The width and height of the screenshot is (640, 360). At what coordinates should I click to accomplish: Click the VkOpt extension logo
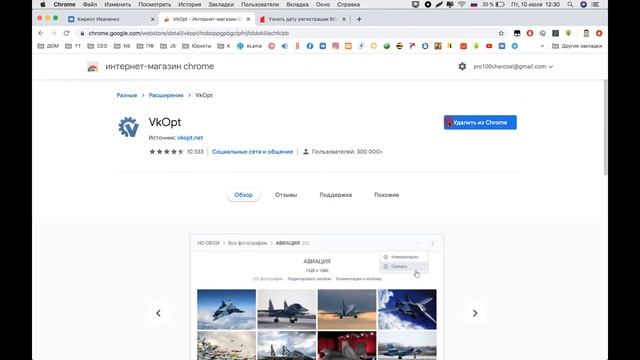(x=129, y=127)
